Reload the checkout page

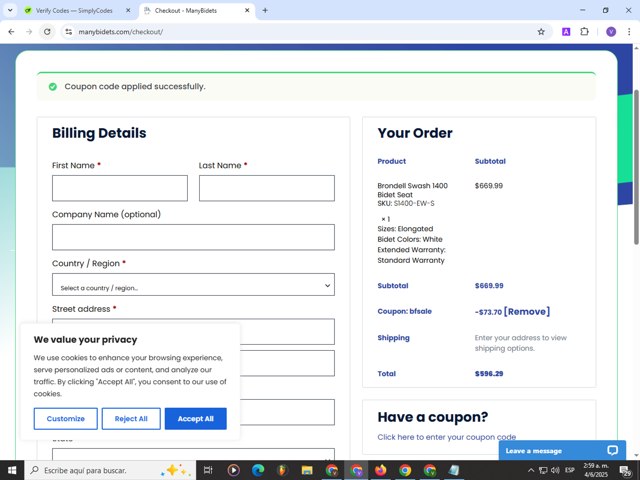click(x=47, y=31)
